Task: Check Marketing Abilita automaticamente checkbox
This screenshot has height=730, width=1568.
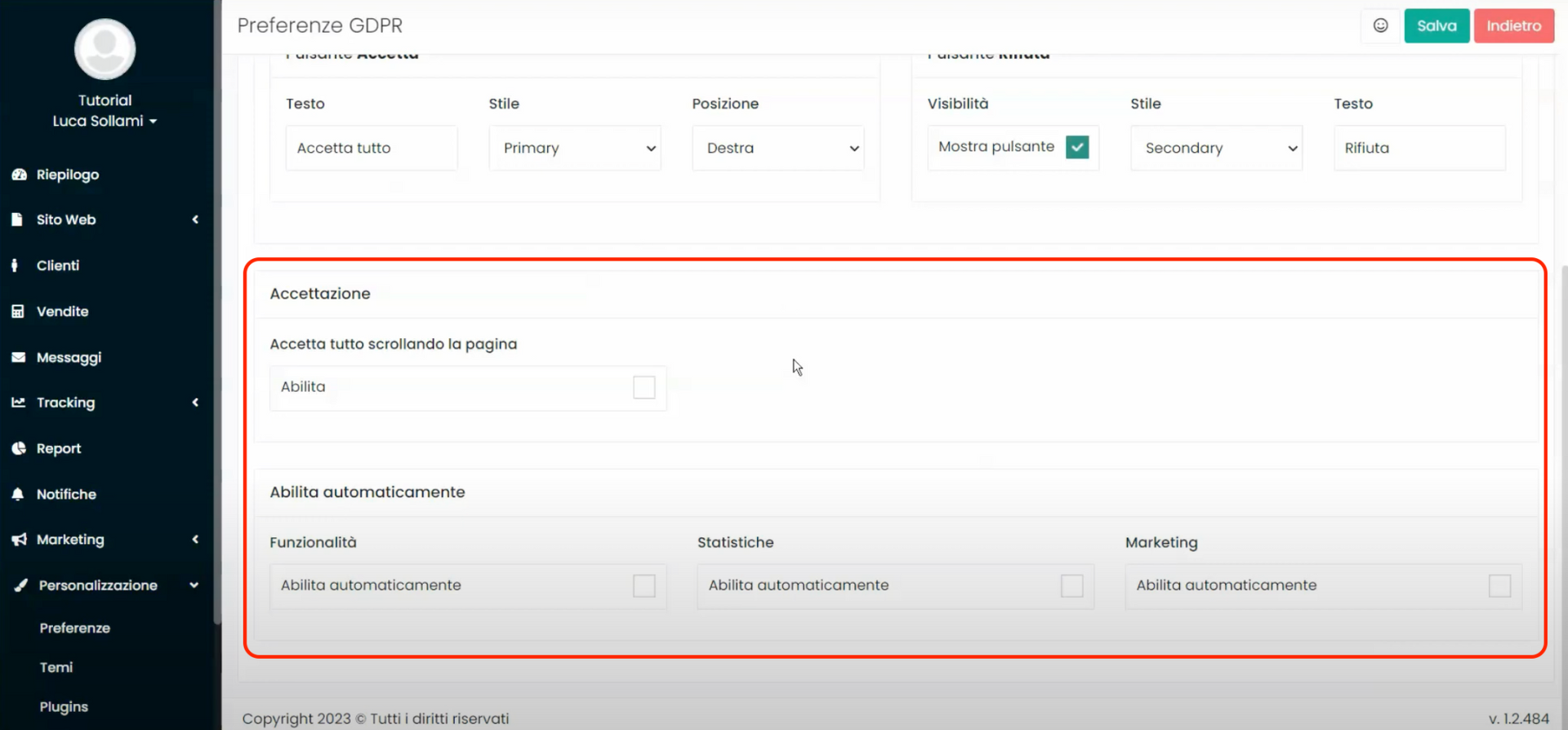Action: [1500, 585]
